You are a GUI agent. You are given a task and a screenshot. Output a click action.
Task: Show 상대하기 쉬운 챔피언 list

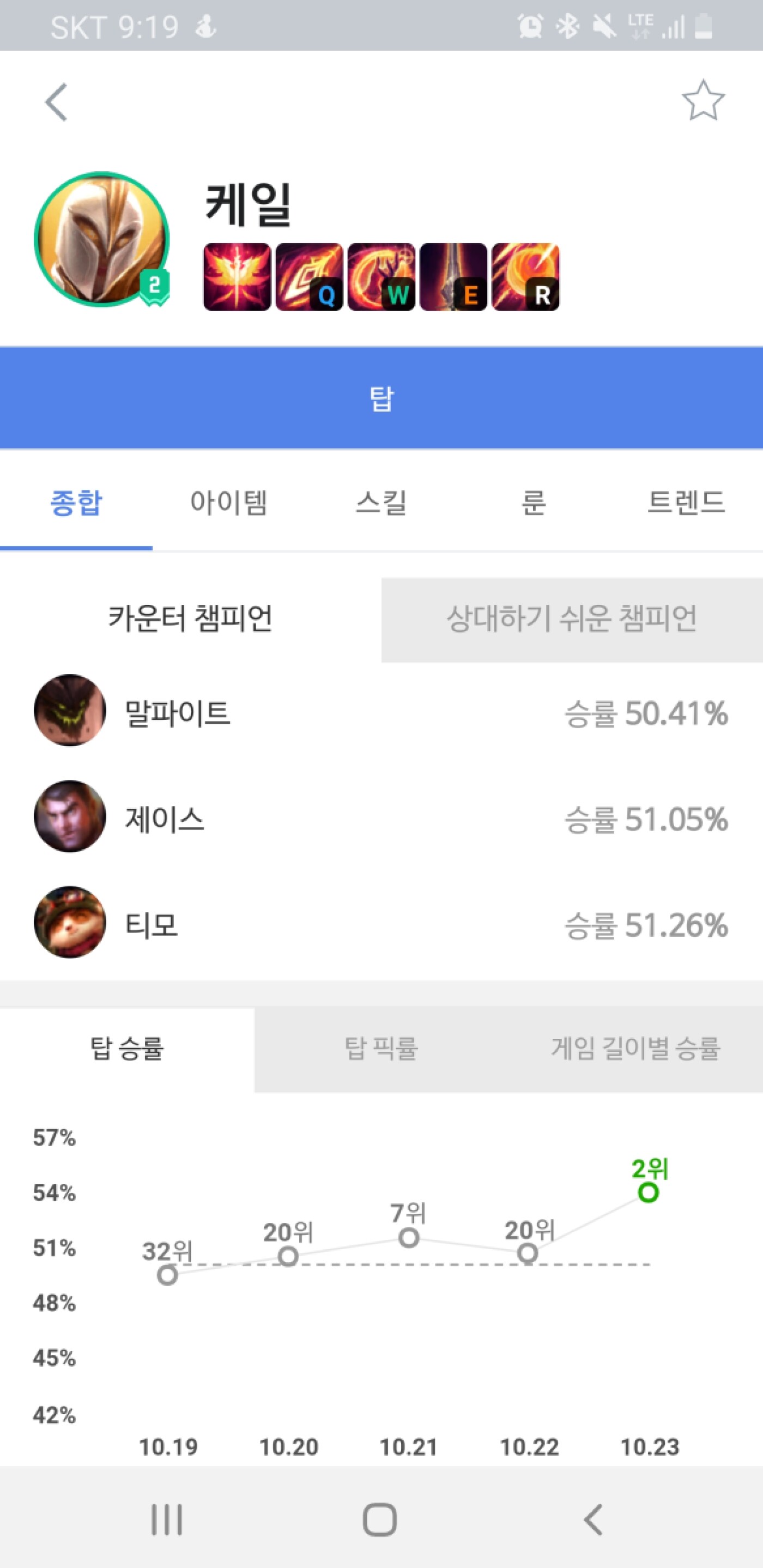click(572, 620)
